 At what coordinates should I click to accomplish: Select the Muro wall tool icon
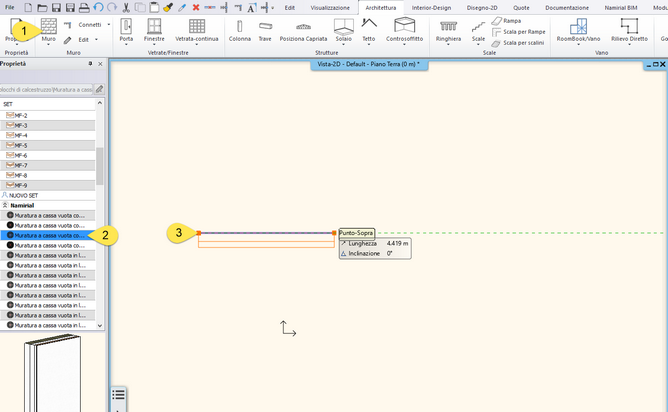(49, 26)
